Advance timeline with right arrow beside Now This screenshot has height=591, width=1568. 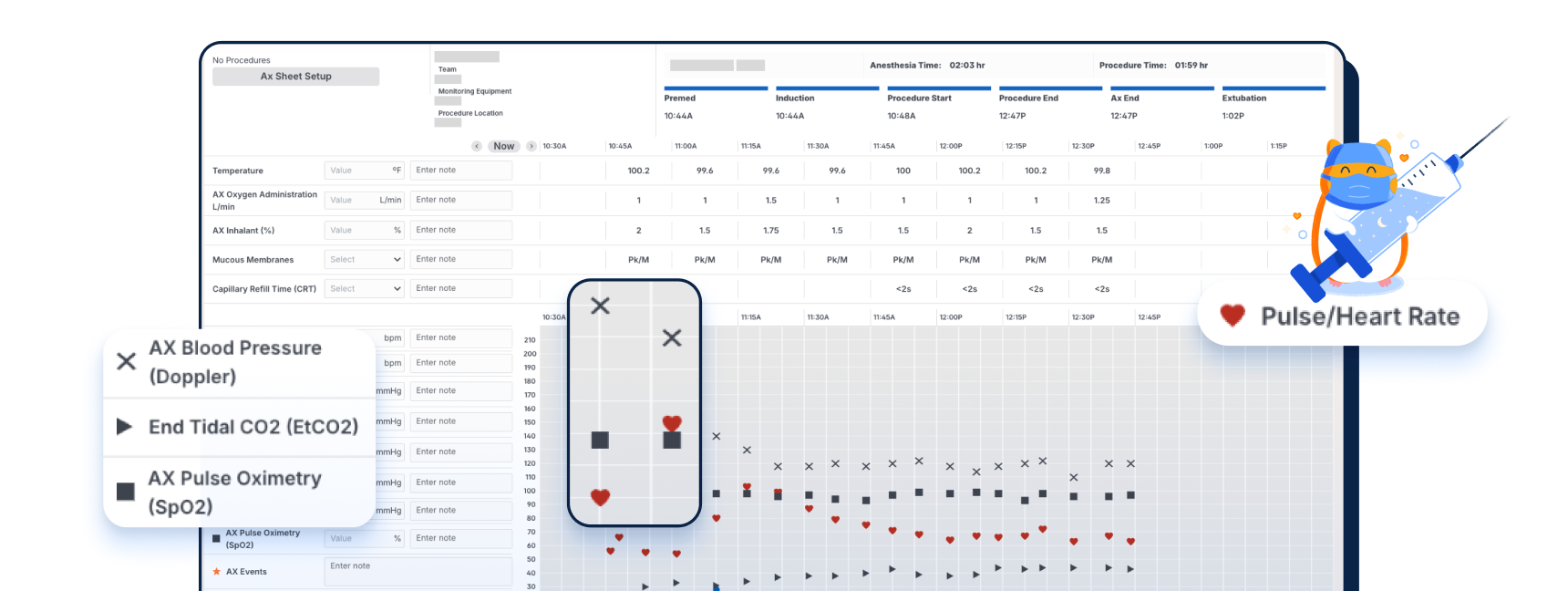coord(531,146)
